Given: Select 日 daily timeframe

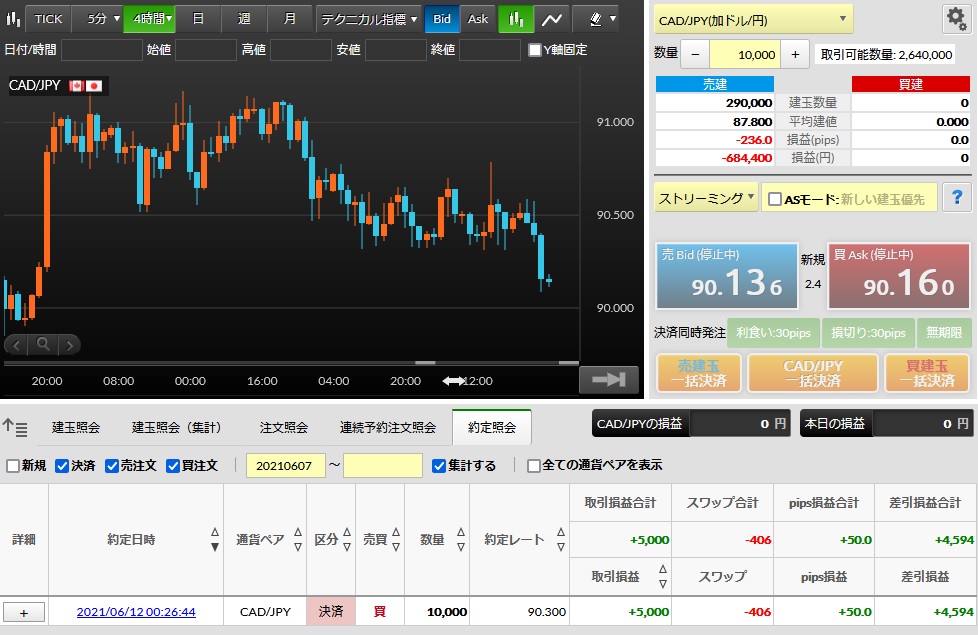Looking at the screenshot, I should point(198,19).
